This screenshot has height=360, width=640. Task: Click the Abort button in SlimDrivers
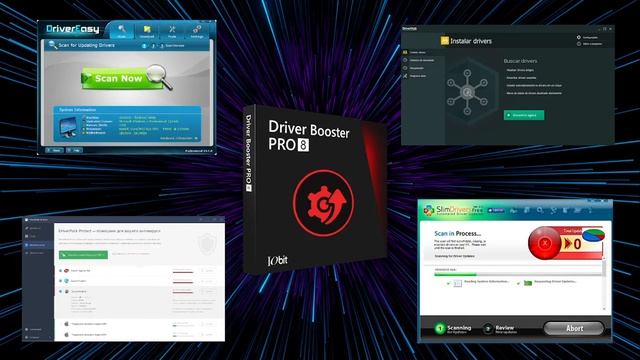tap(574, 328)
